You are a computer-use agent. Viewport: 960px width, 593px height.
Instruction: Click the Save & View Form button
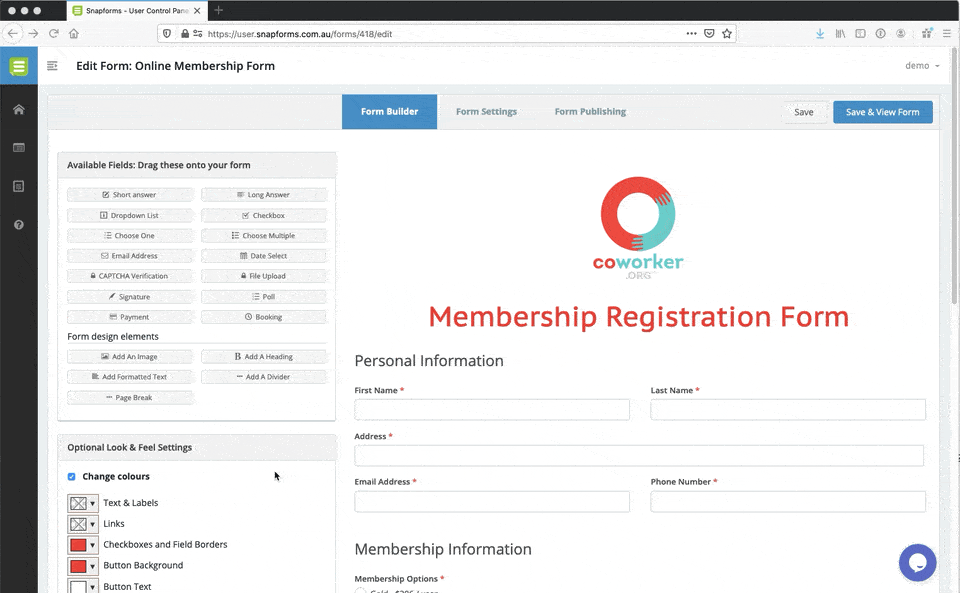(x=882, y=112)
